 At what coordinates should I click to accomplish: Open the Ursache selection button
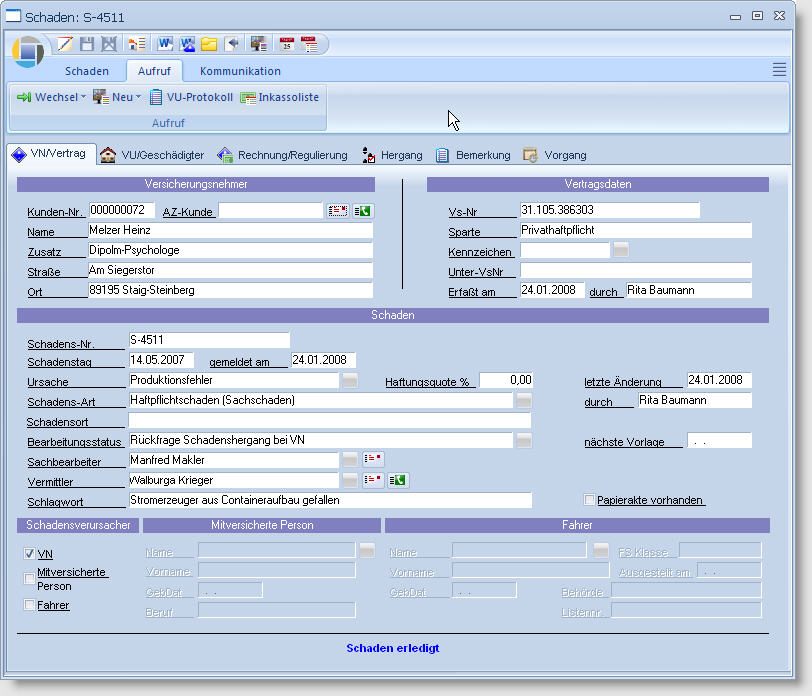pyautogui.click(x=350, y=381)
